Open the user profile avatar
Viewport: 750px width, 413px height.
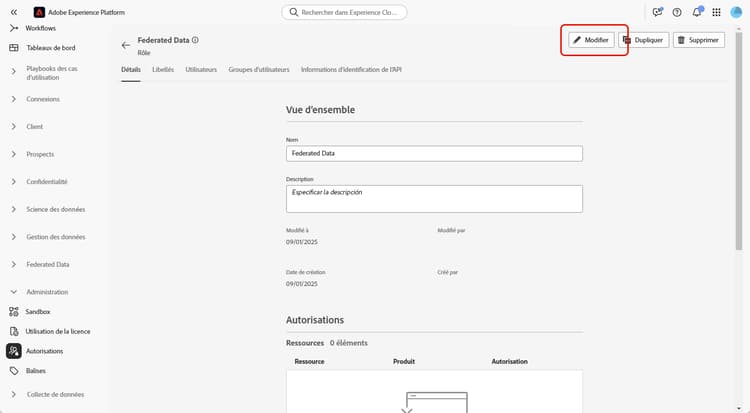736,12
